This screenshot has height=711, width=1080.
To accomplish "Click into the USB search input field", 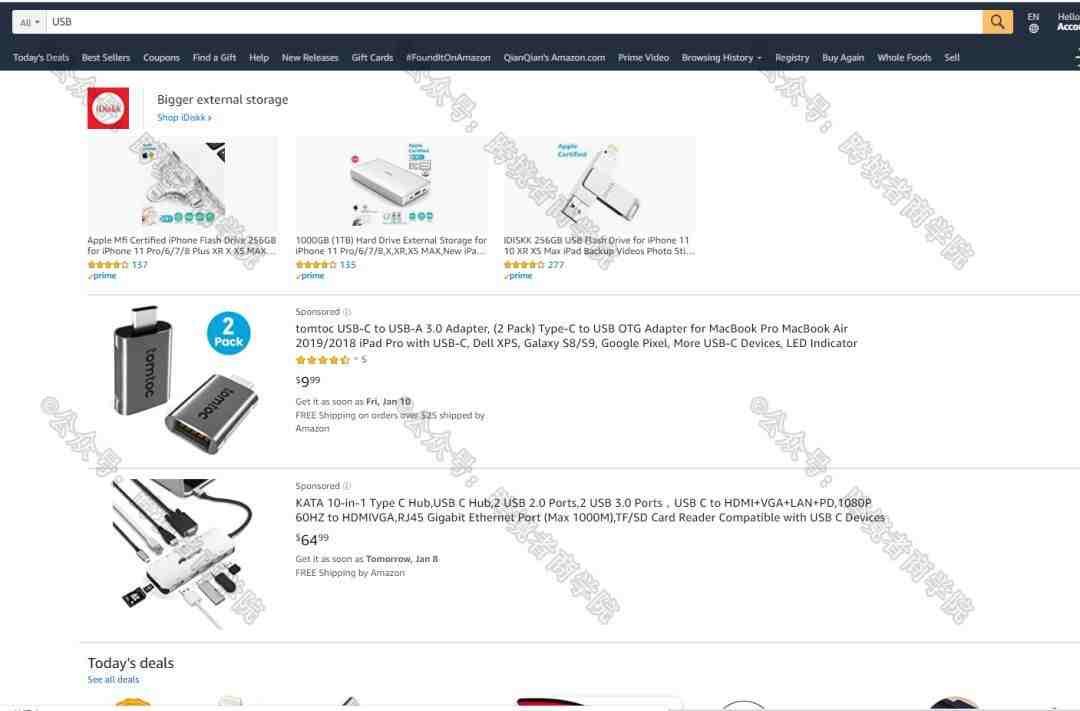I will [514, 22].
